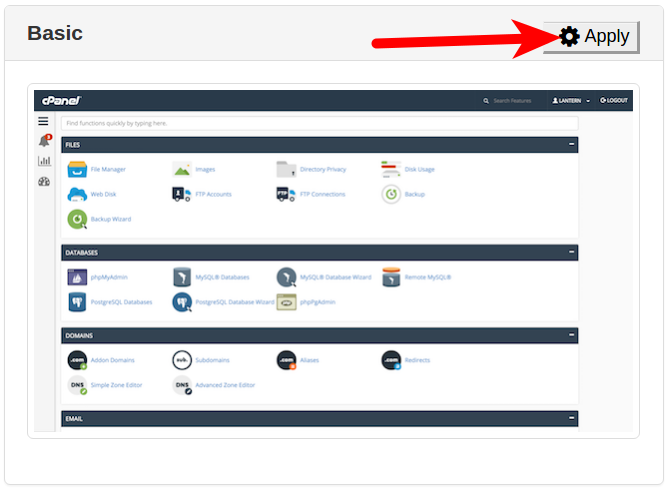Open the phpPgAdmin icon

[x=286, y=302]
